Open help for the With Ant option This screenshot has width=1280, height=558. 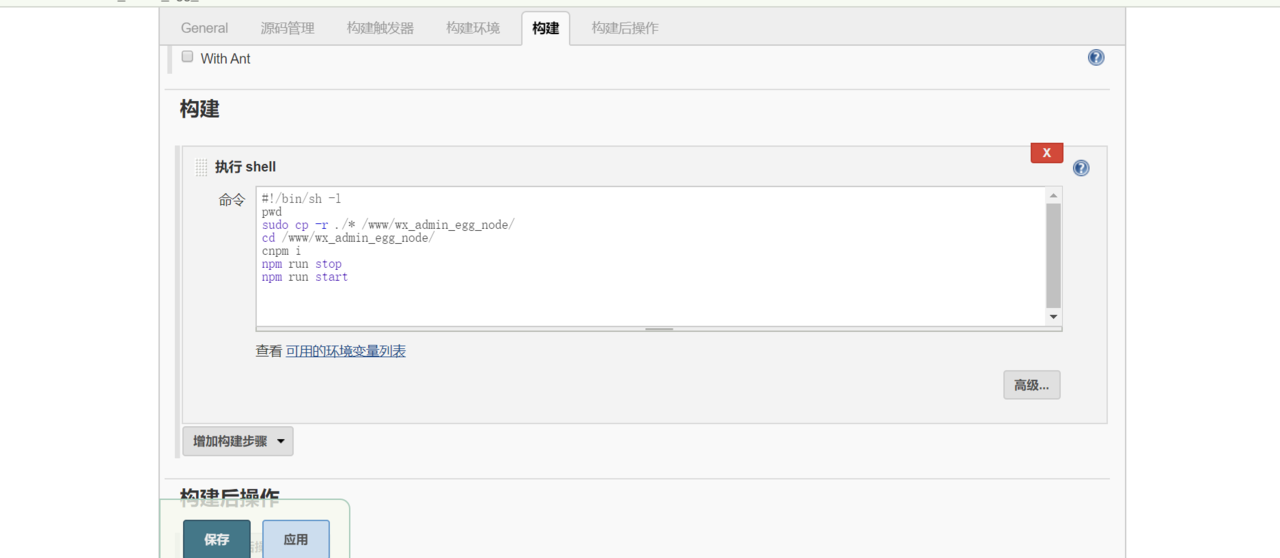[1096, 58]
